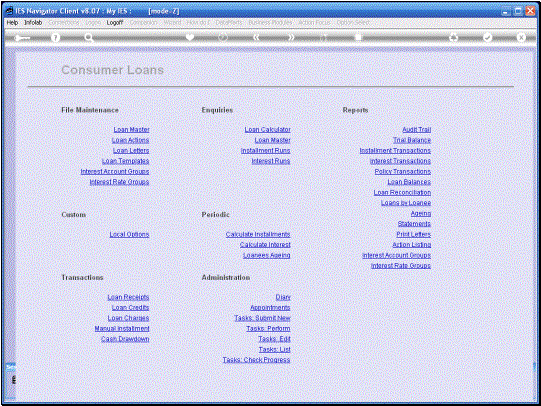The width and height of the screenshot is (541, 406).
Task: Click the key icon in toolbar
Action: tap(22, 38)
